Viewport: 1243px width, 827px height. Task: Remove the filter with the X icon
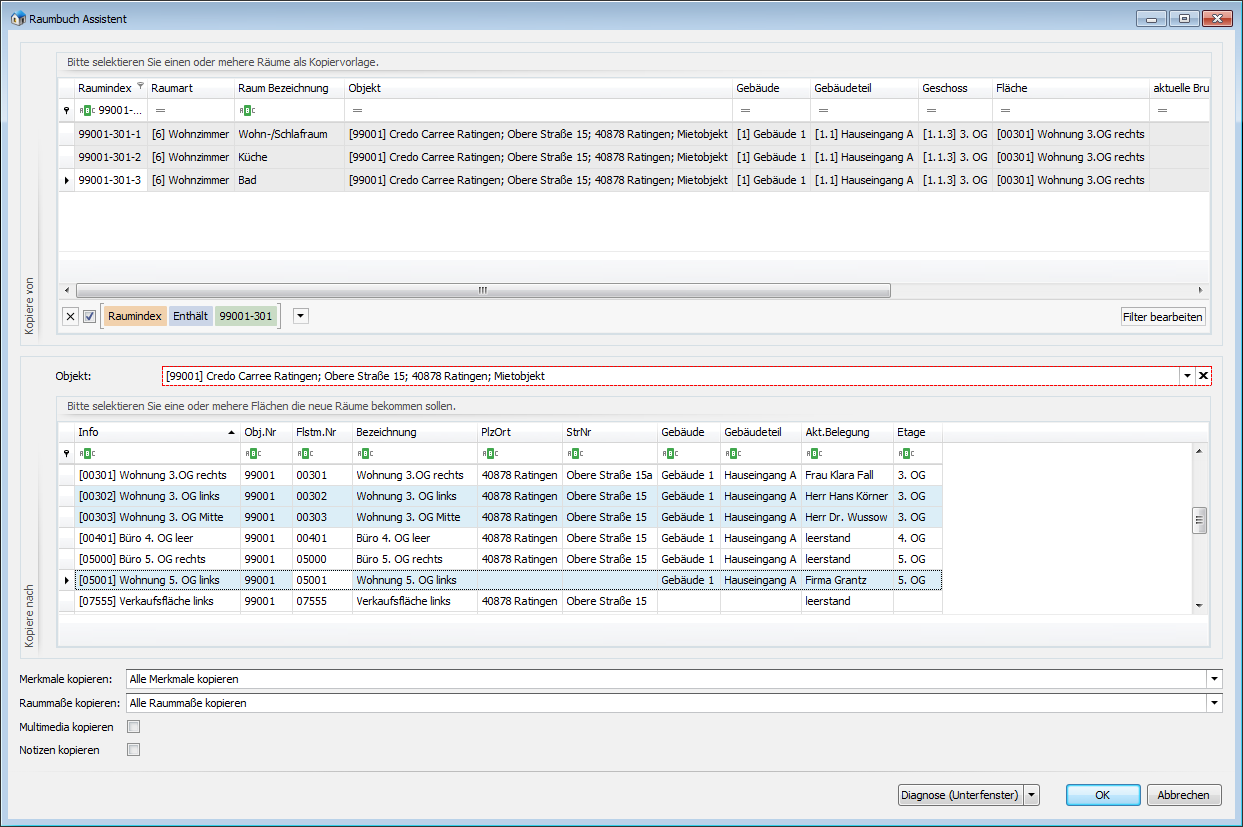point(70,316)
